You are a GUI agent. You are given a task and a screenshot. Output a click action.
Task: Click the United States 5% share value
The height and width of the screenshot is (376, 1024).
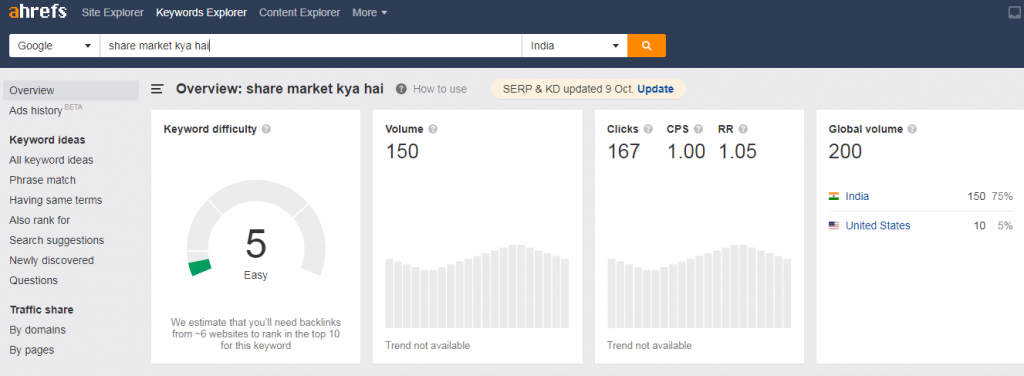point(1005,225)
